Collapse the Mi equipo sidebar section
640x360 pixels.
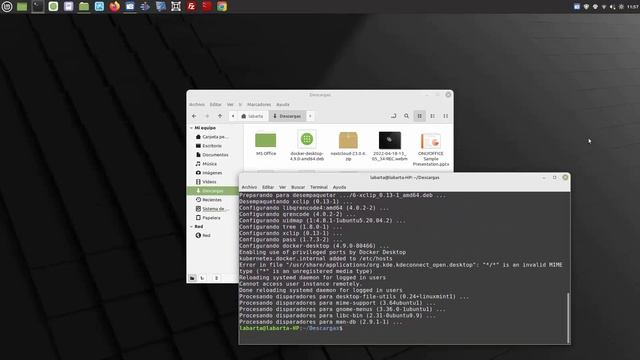coord(191,128)
